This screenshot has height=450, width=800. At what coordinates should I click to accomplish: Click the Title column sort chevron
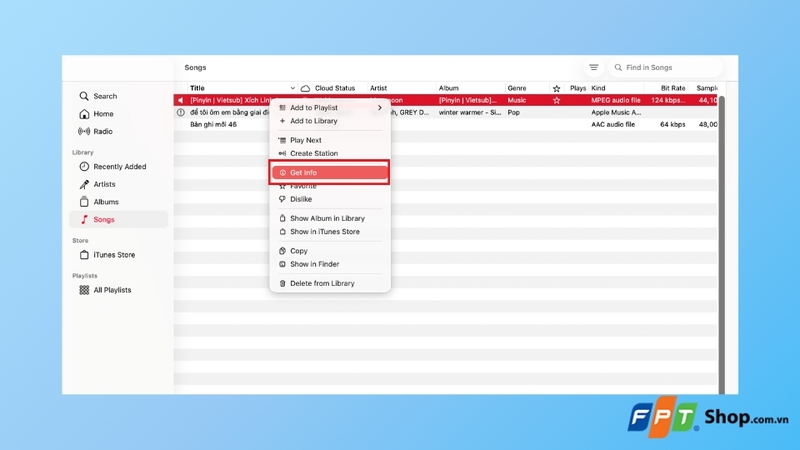point(292,88)
